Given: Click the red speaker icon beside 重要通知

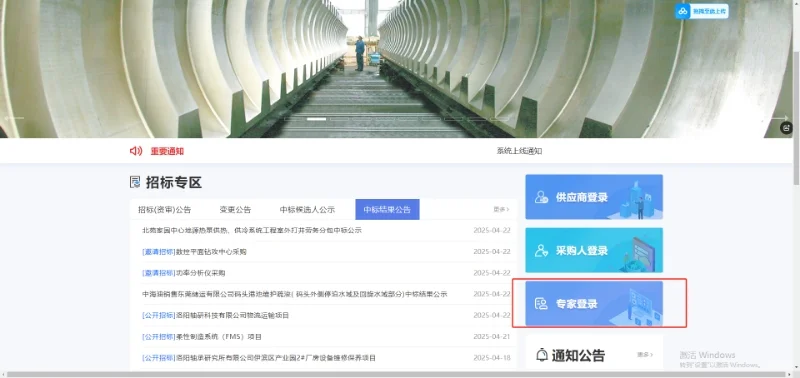Looking at the screenshot, I should point(136,151).
